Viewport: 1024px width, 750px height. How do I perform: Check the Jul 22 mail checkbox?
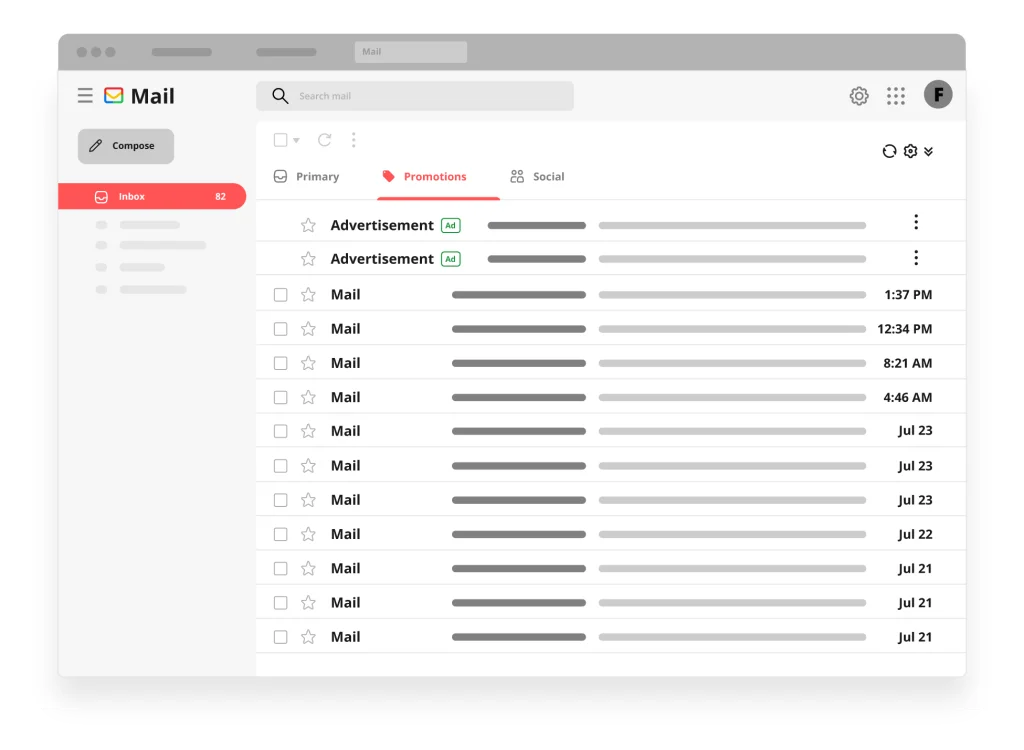click(281, 534)
